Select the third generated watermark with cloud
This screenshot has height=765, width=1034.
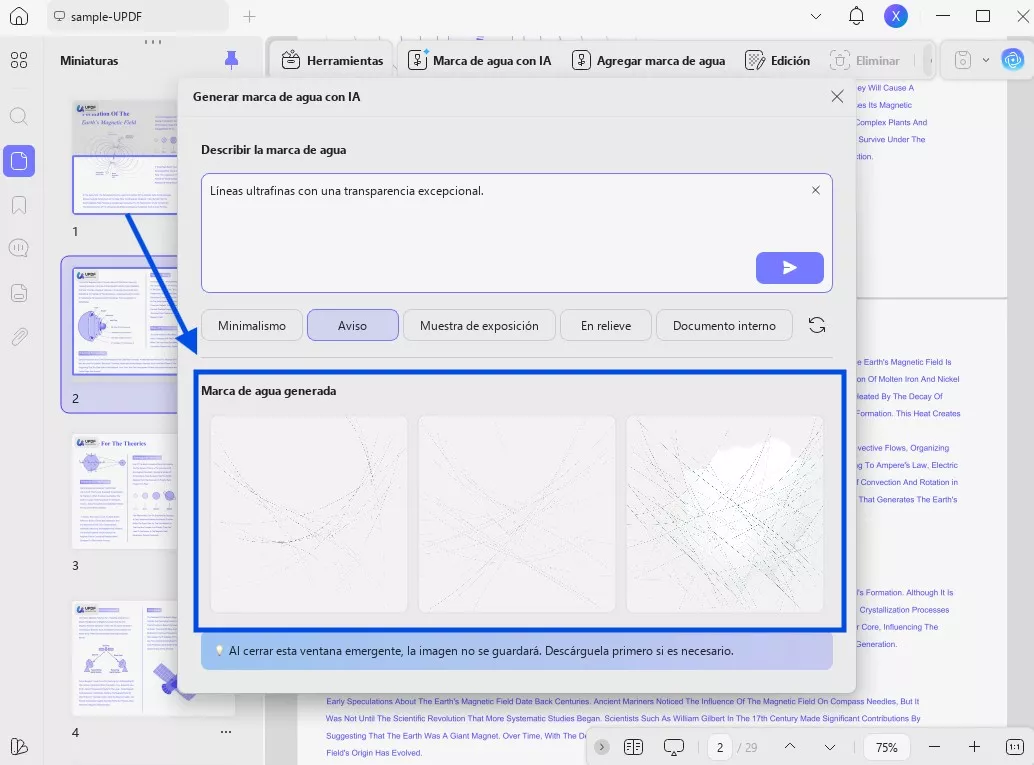725,514
